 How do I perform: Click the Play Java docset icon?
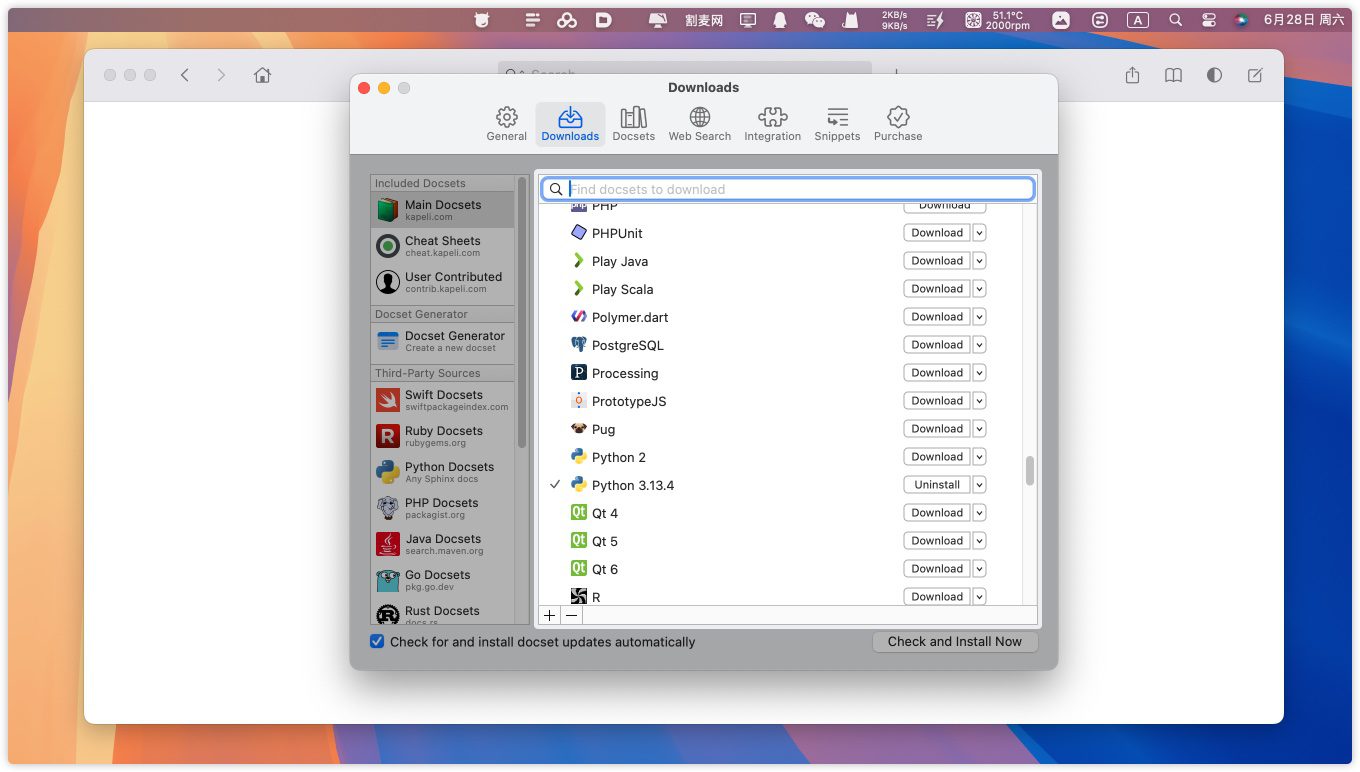click(578, 260)
